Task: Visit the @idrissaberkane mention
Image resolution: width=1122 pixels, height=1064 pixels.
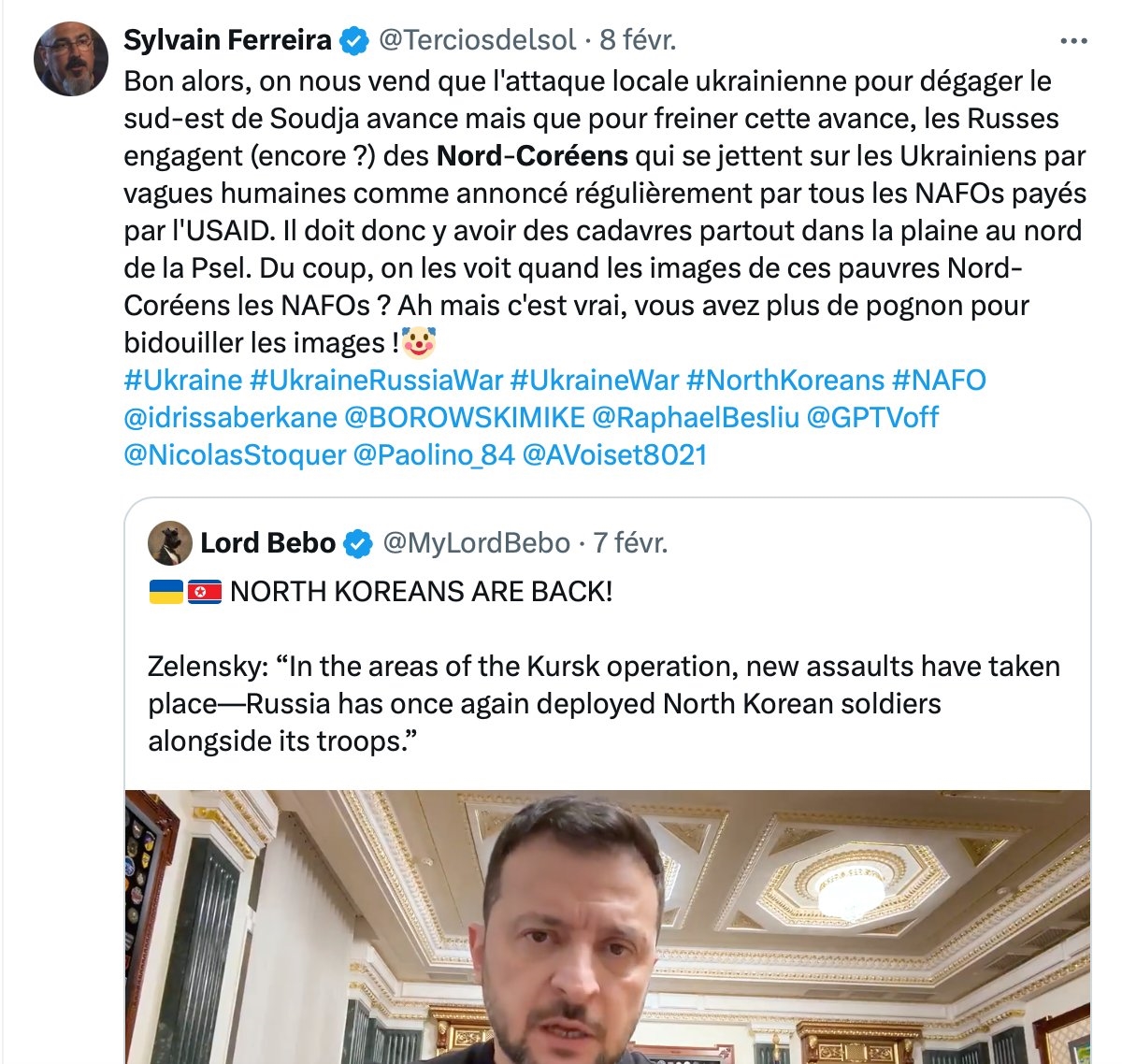Action: coord(230,418)
